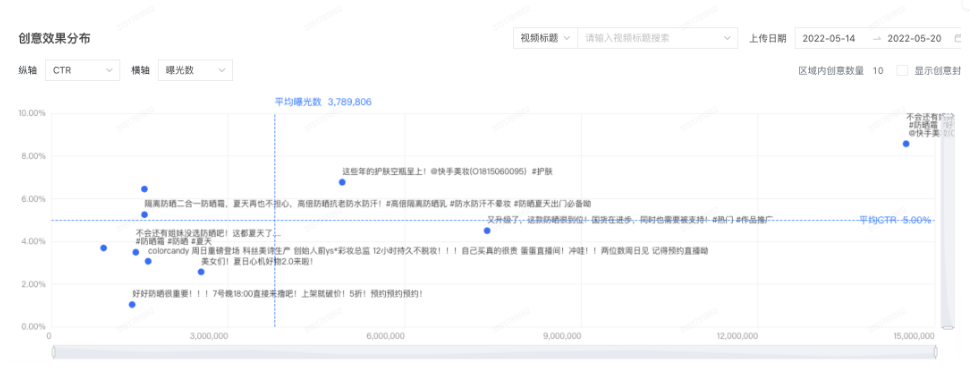Viewport: 970px width, 370px height.
Task: Expand the video title search suggestions arrow
Action: (728, 38)
